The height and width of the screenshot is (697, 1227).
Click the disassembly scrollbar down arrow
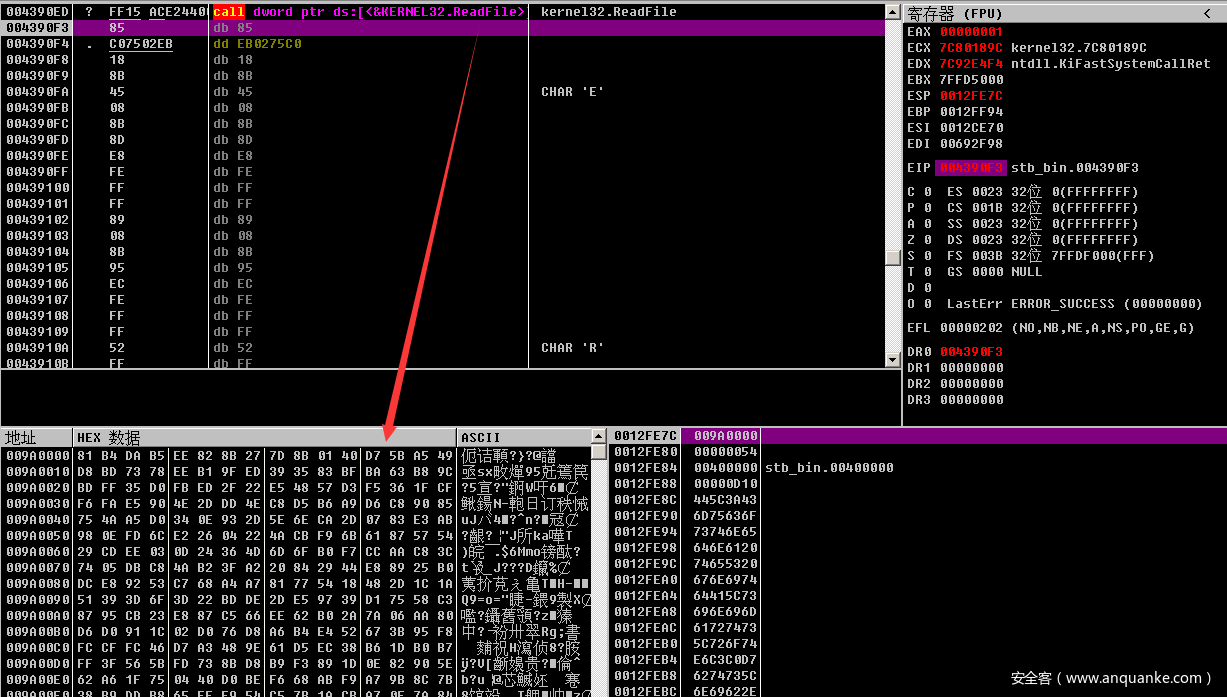[x=892, y=359]
